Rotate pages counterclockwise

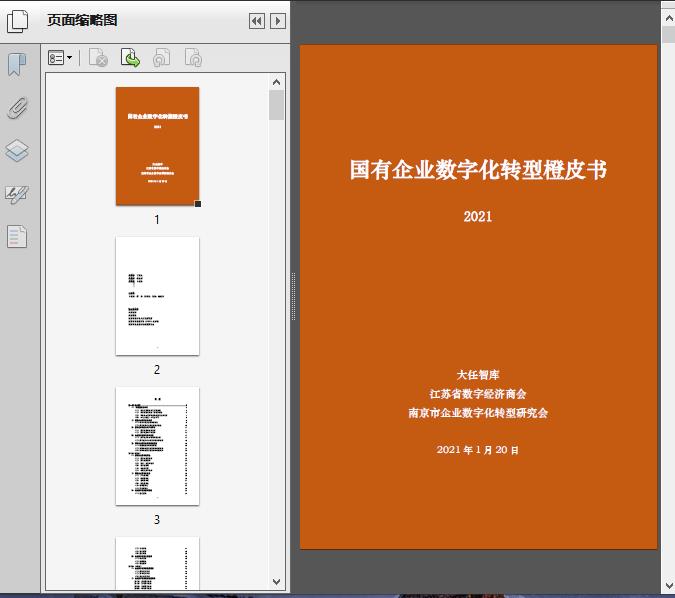point(162,58)
